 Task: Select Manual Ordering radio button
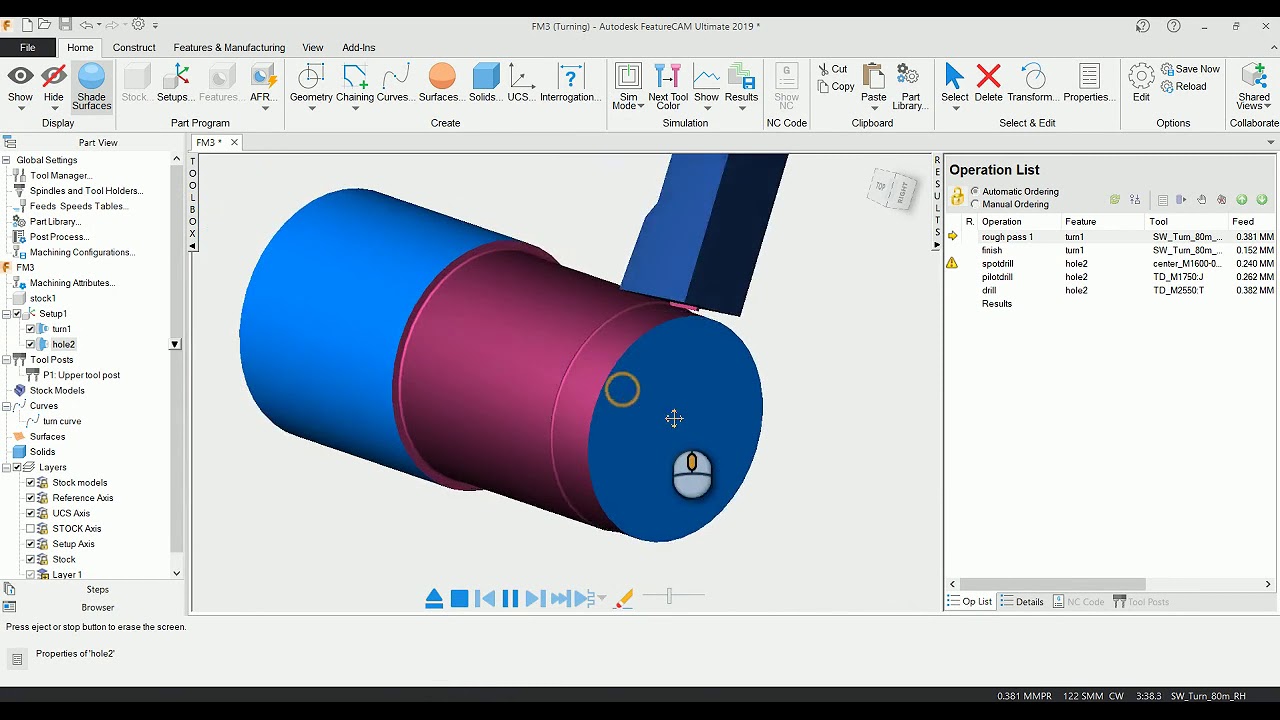[x=975, y=205]
